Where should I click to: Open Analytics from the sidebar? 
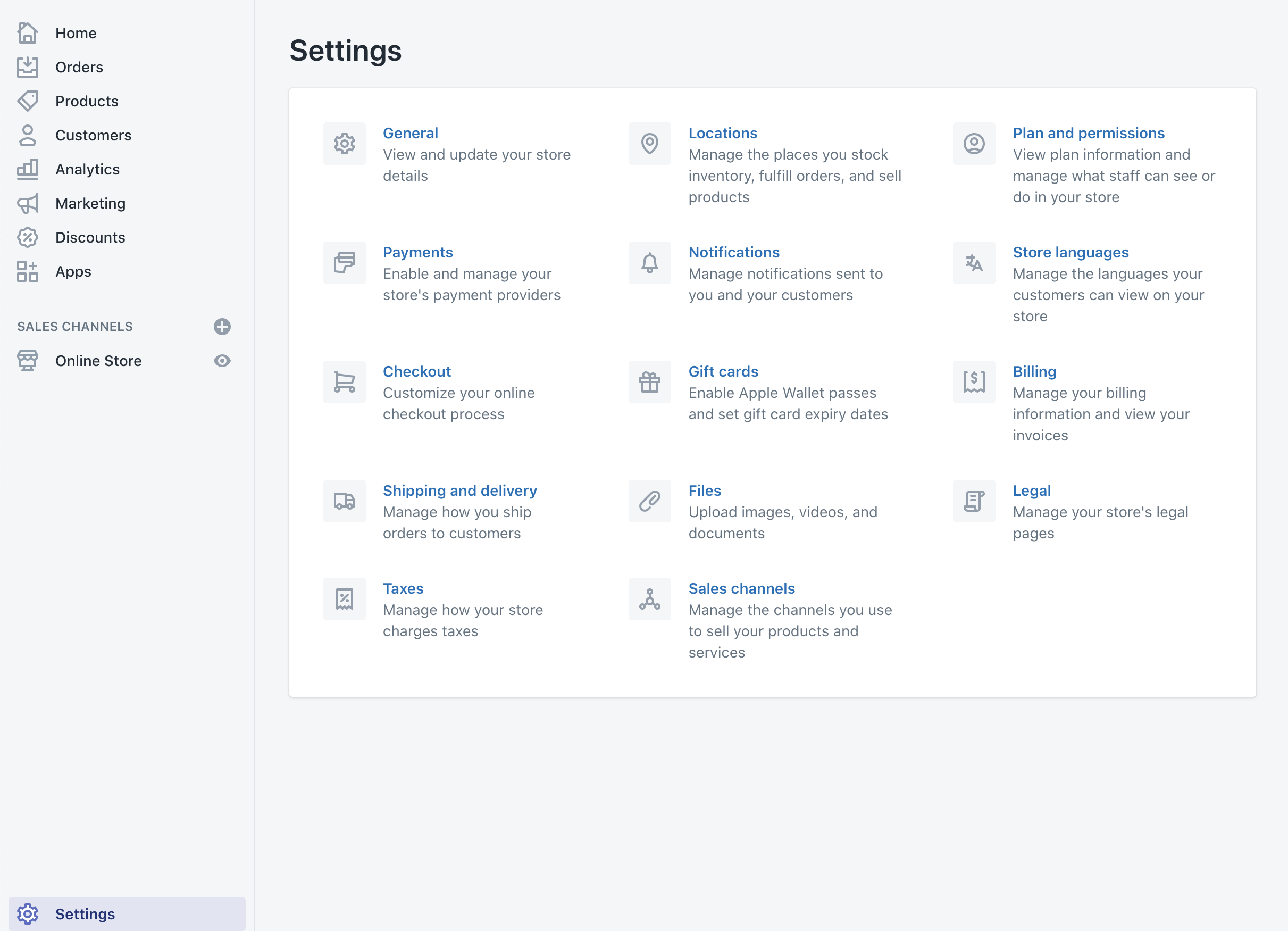click(87, 169)
